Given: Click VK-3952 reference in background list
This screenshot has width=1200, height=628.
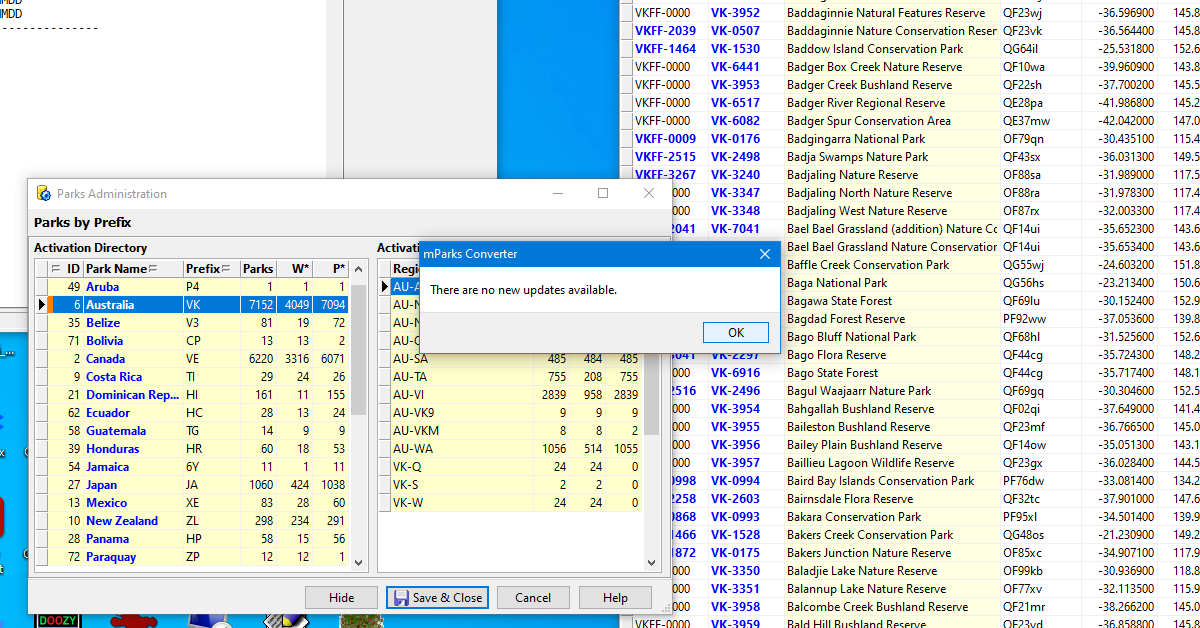Looking at the screenshot, I should (x=735, y=13).
